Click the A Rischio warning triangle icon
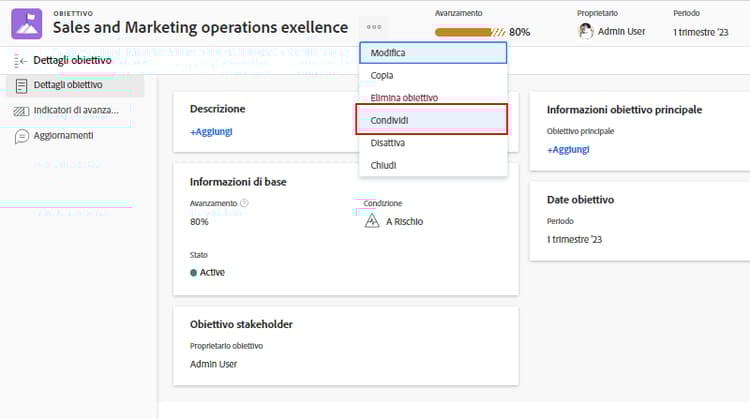 (371, 221)
